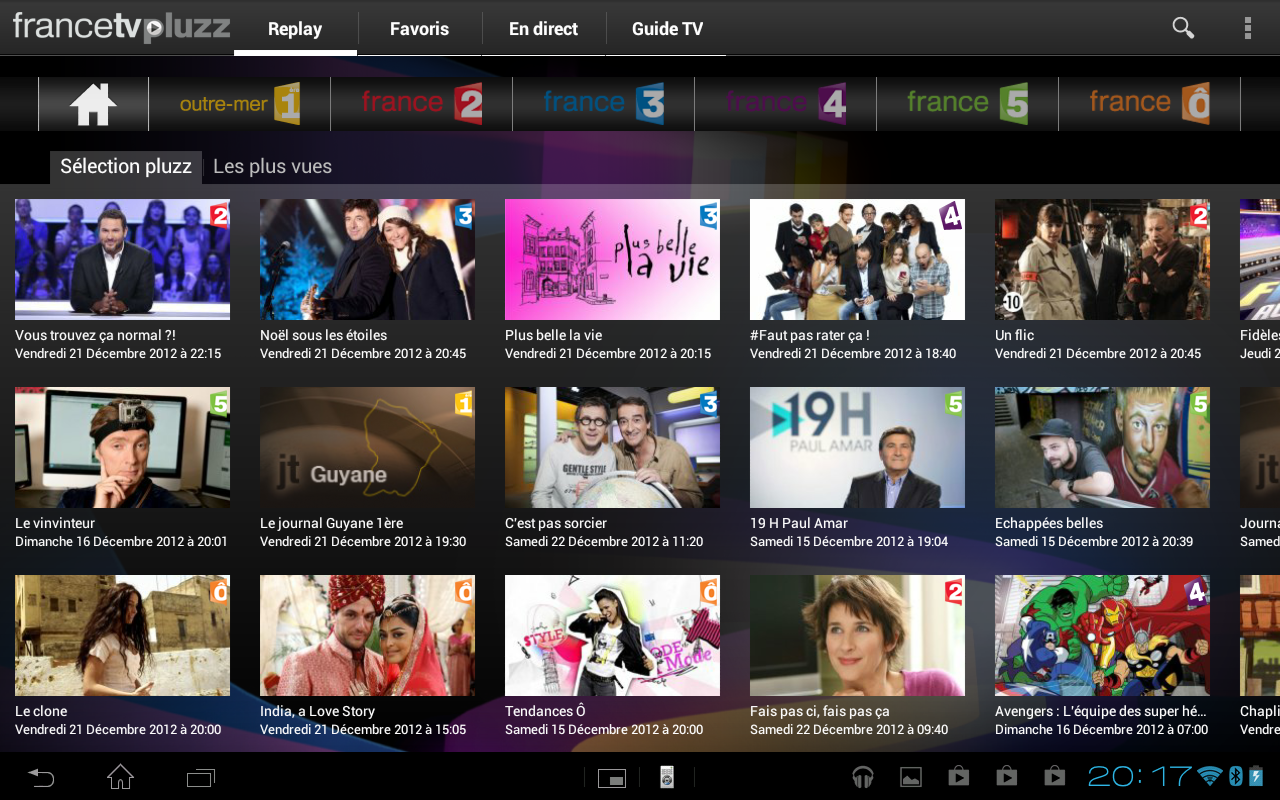Play the C'est pas sorcier thumbnail
This screenshot has height=800, width=1280.
[x=612, y=448]
